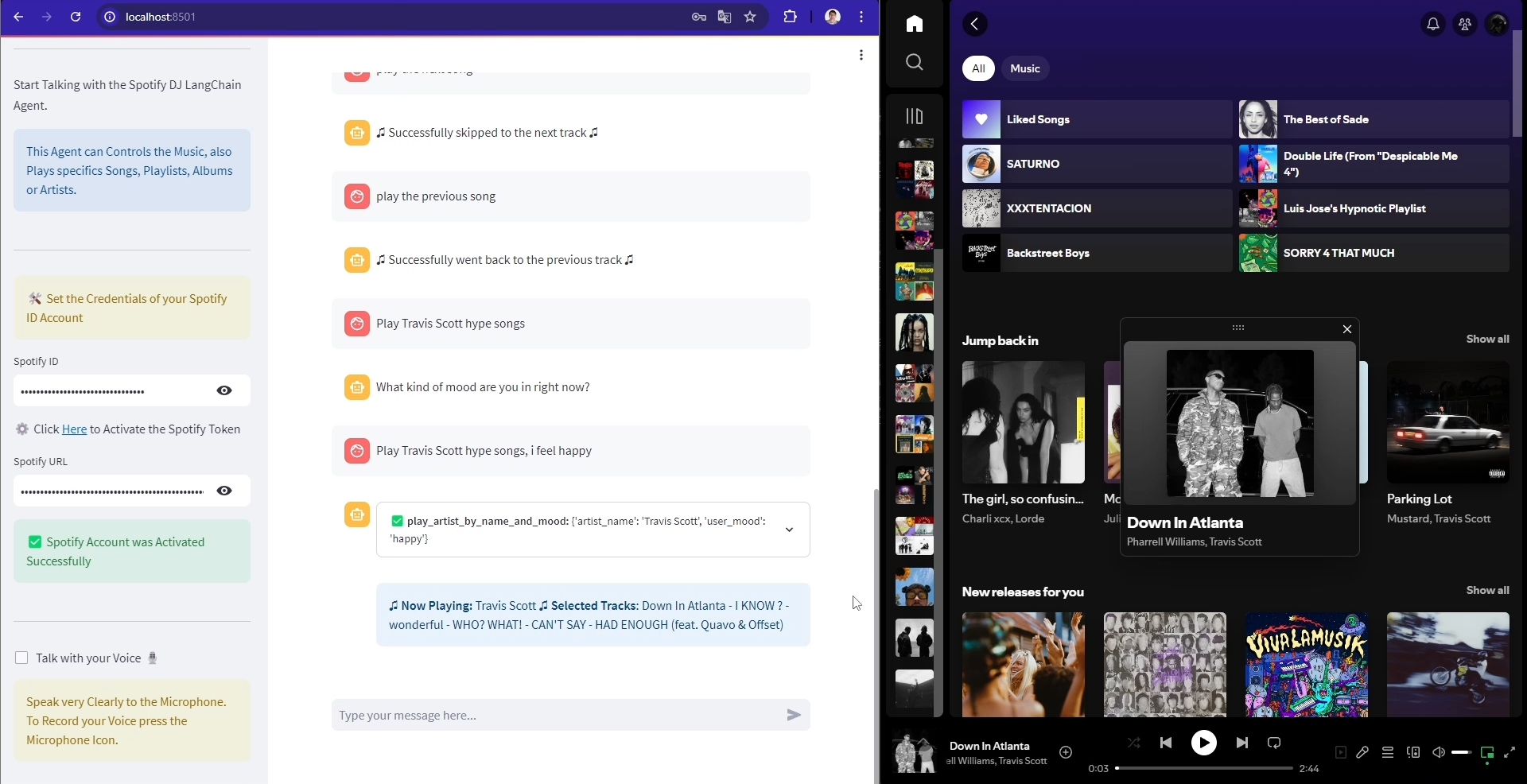1527x784 pixels.
Task: Go to Spotify Home
Action: (915, 24)
